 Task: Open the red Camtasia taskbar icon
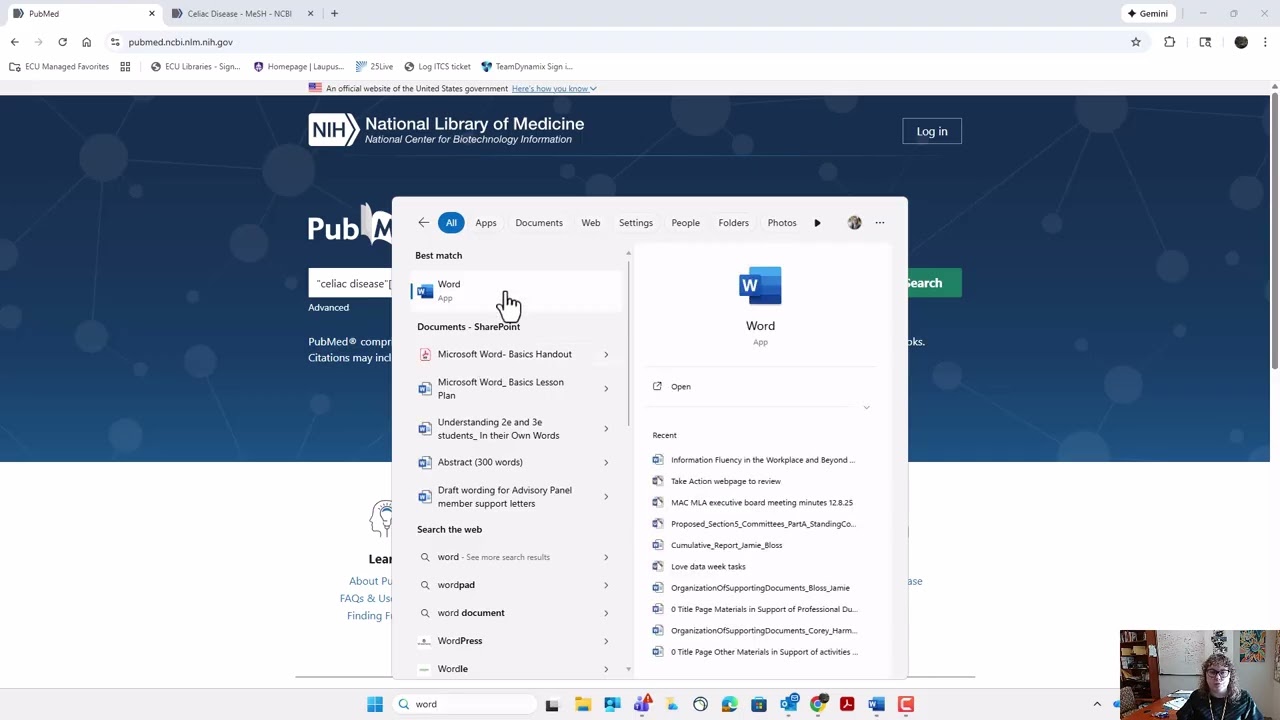906,704
